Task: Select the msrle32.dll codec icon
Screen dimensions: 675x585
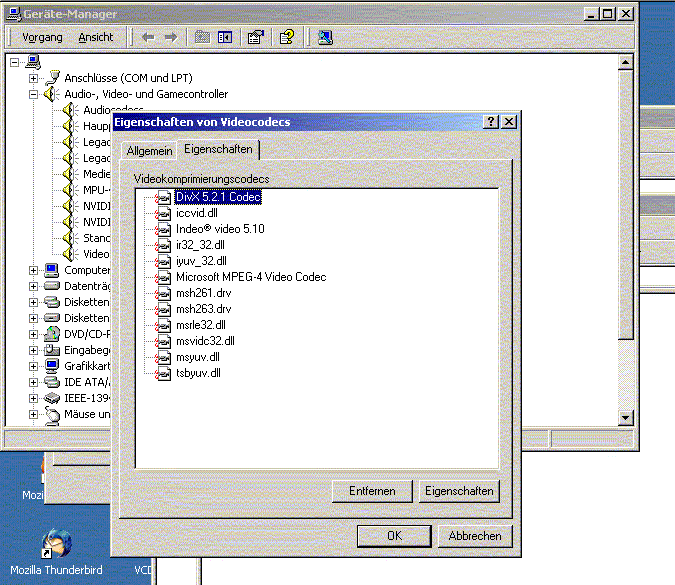Action: tap(163, 325)
